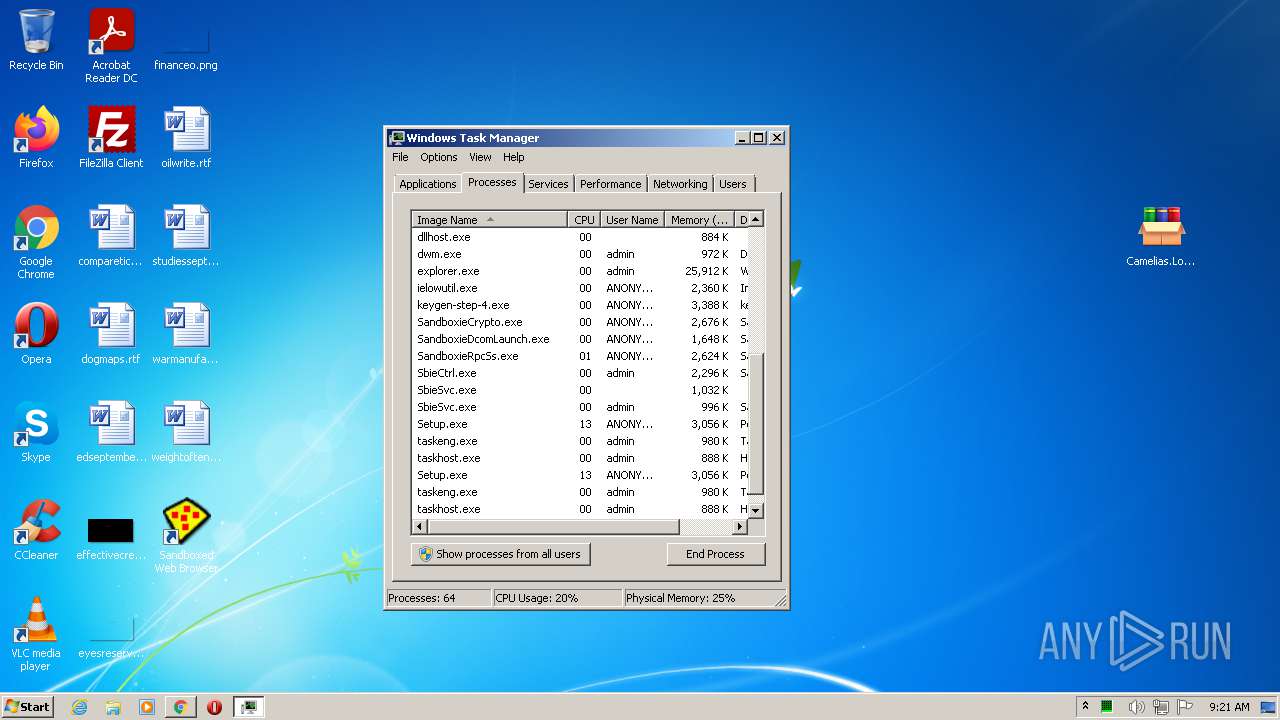Launch Acrobat Reader DC from desktop
Viewport: 1280px width, 720px height.
click(x=111, y=46)
